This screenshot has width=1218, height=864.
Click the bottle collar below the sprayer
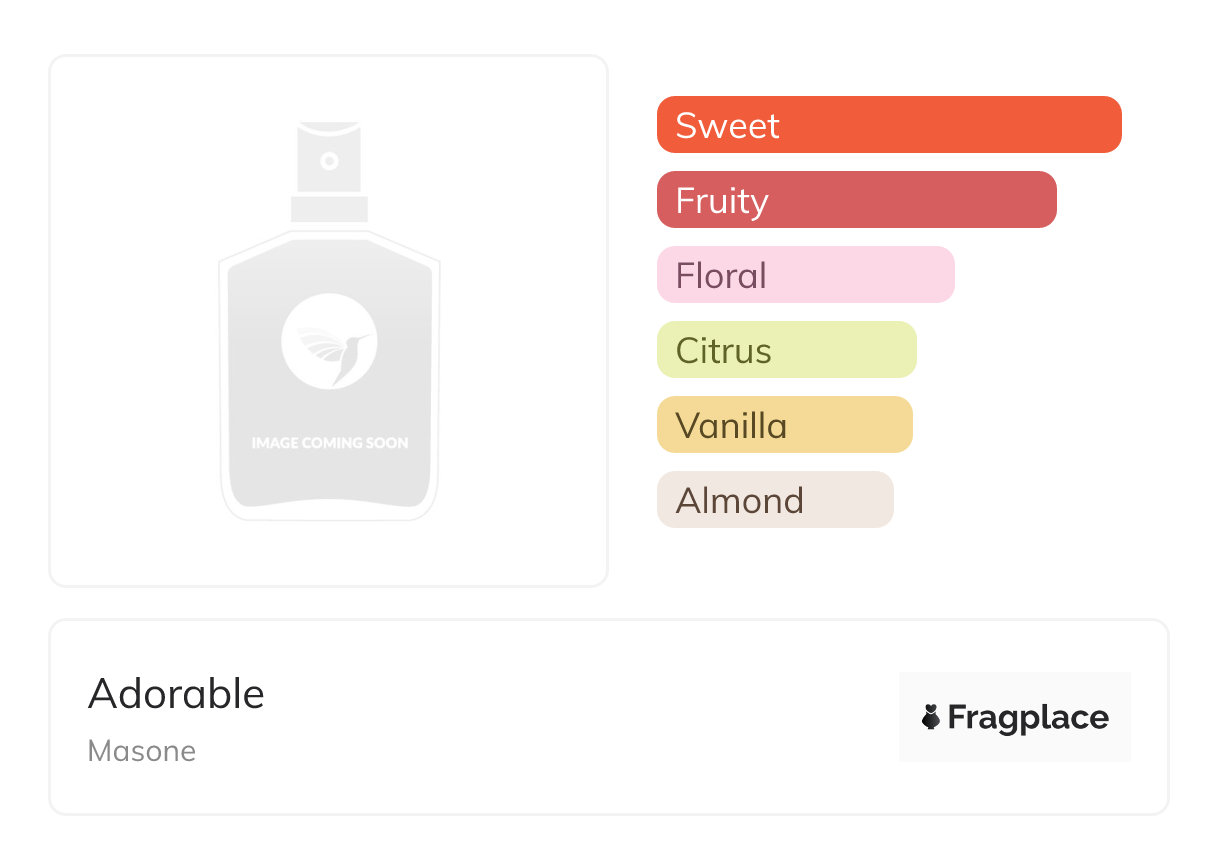tap(329, 209)
